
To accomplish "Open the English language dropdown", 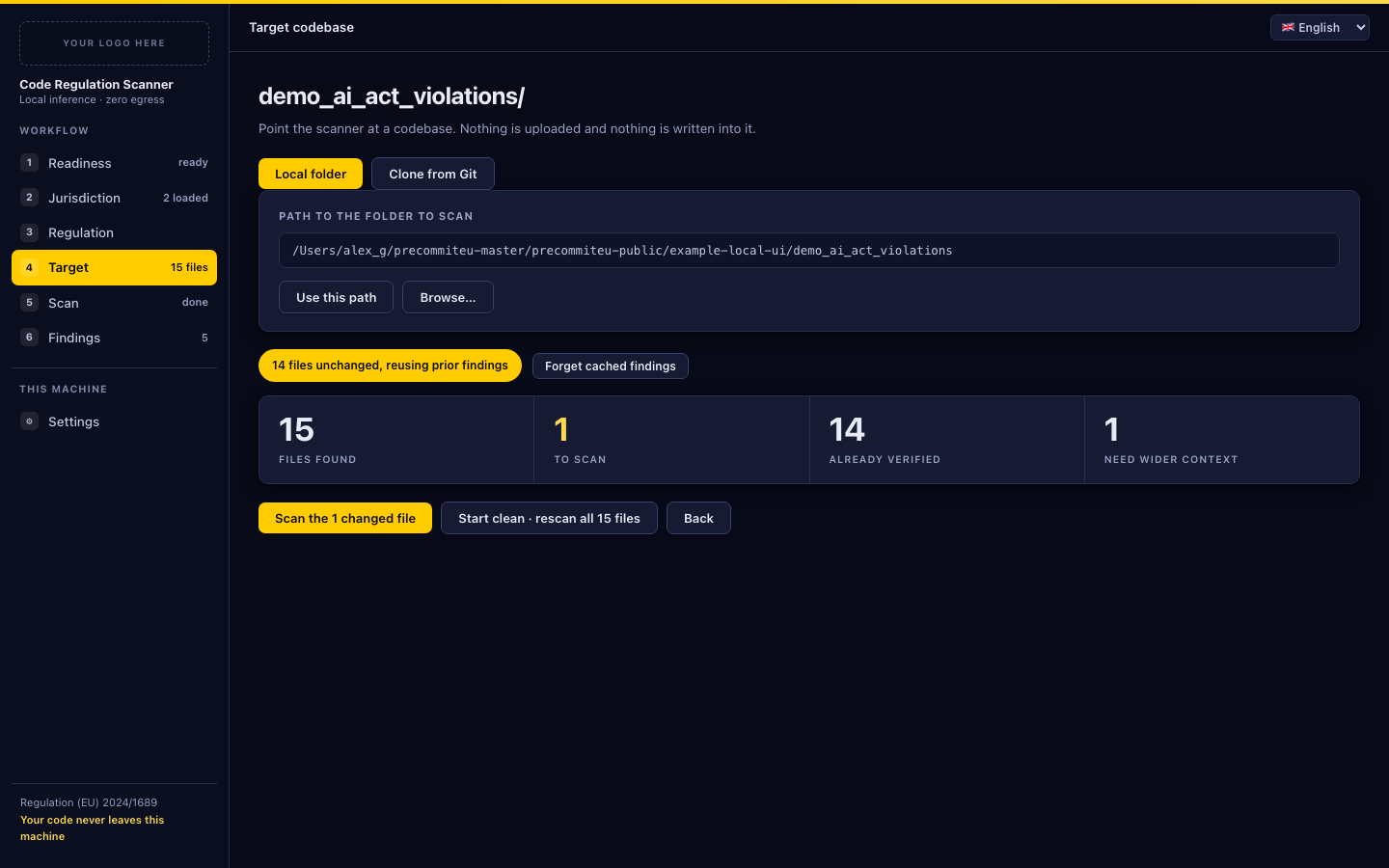I will point(1320,27).
